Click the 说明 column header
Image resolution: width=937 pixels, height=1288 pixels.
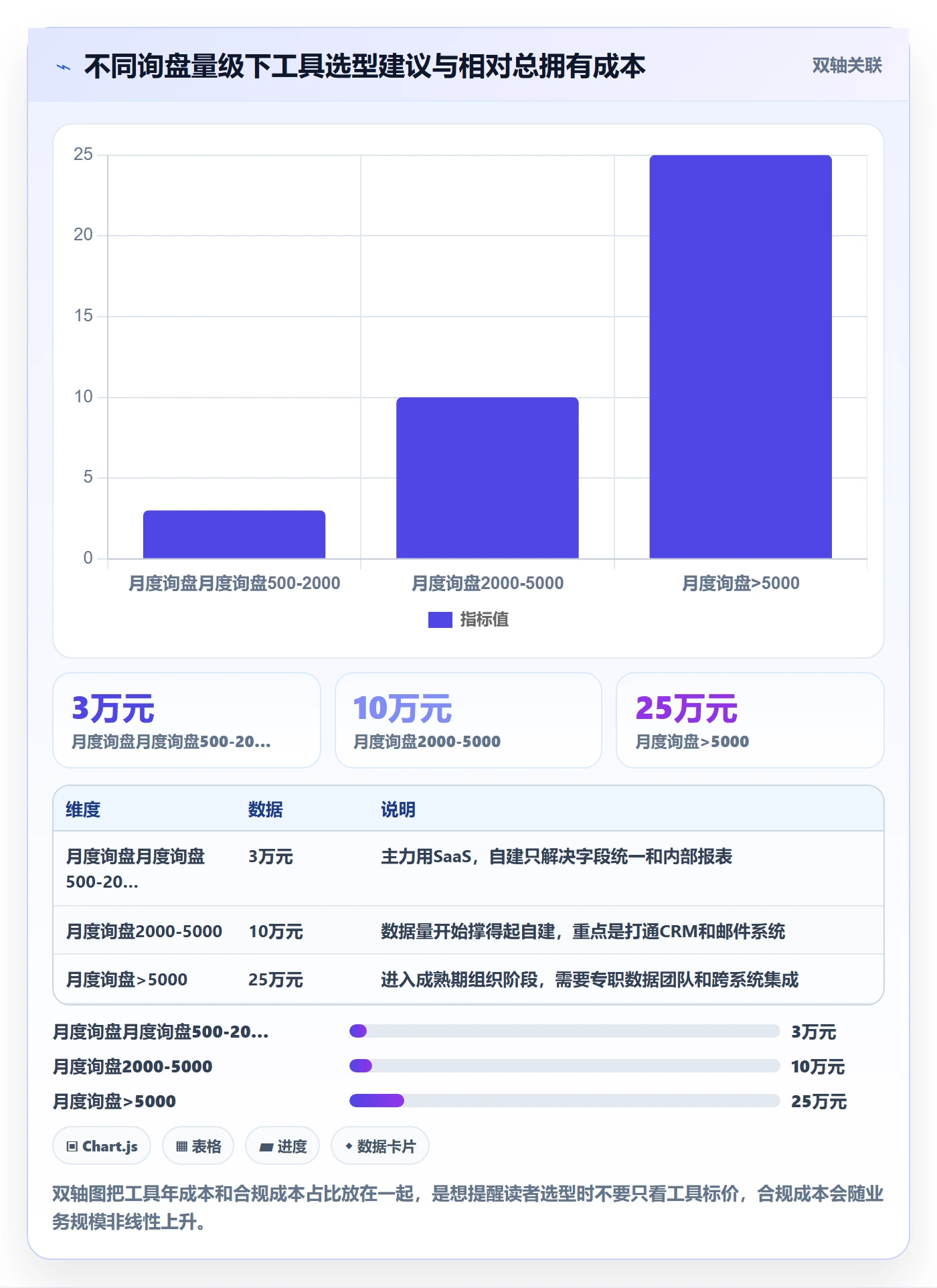pos(398,809)
